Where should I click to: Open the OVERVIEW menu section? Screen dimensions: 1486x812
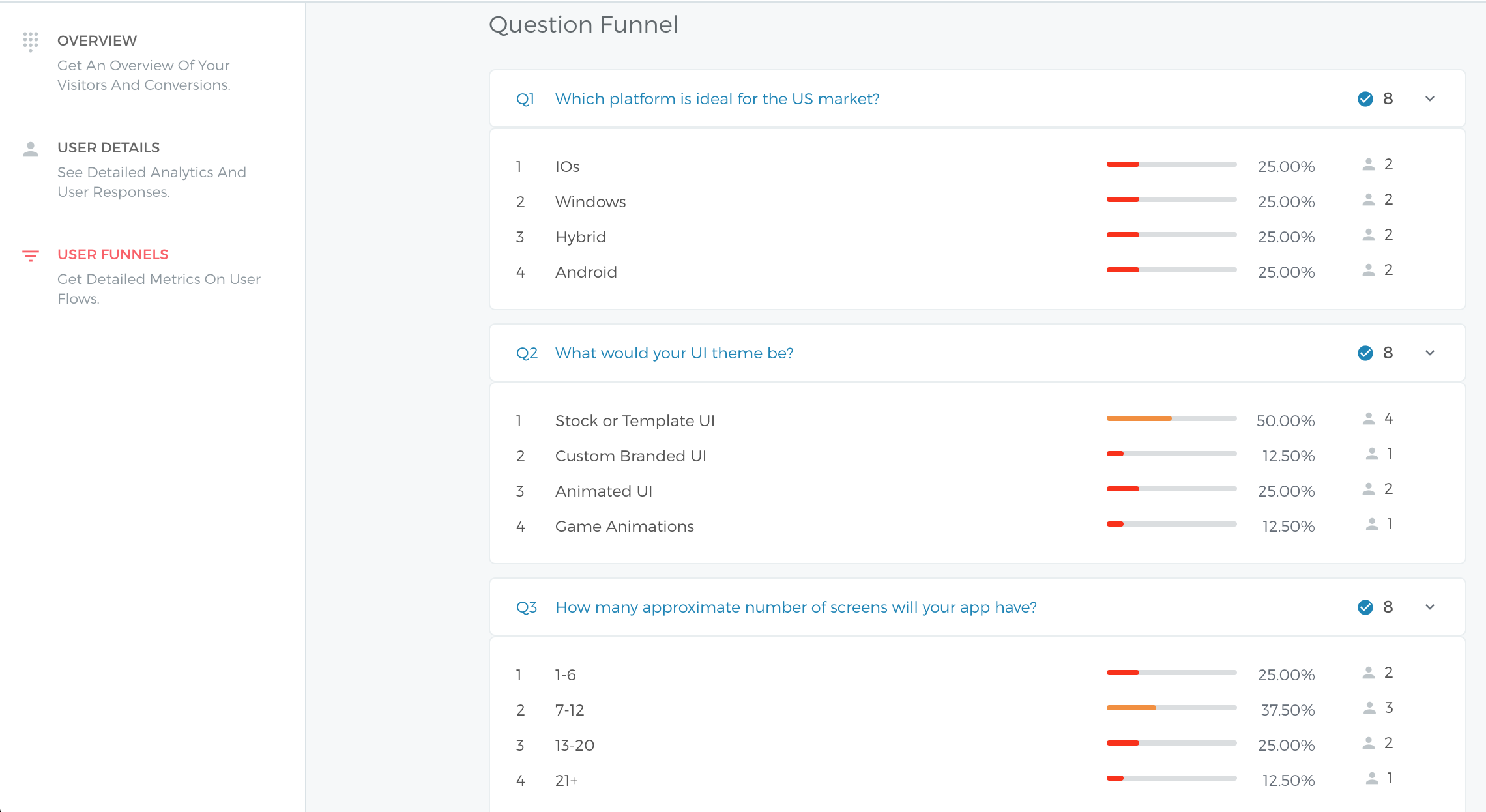97,41
